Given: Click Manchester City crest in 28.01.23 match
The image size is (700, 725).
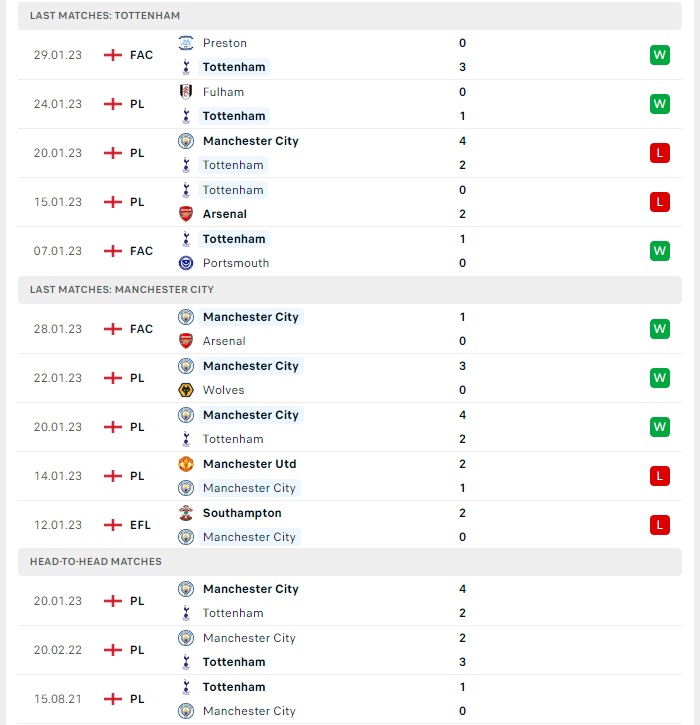Looking at the screenshot, I should pyautogui.click(x=186, y=317).
